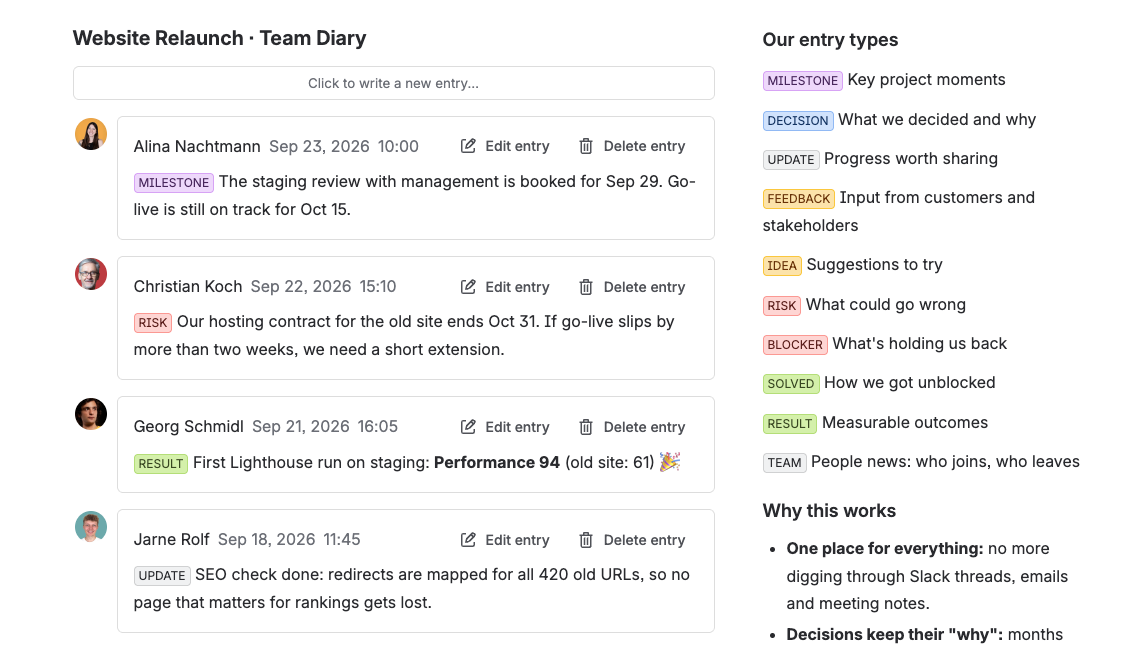The width and height of the screenshot is (1144, 646).
Task: Select the RESULT badge in entry types list
Action: pyautogui.click(x=789, y=423)
